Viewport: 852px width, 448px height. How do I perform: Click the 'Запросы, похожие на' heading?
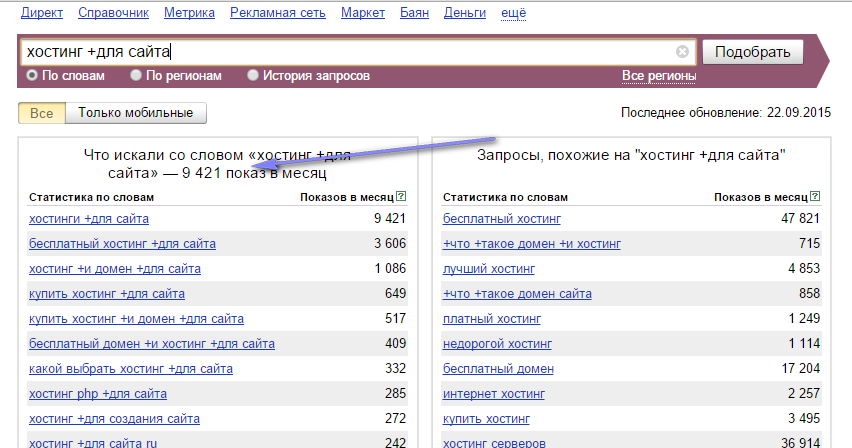pos(631,155)
